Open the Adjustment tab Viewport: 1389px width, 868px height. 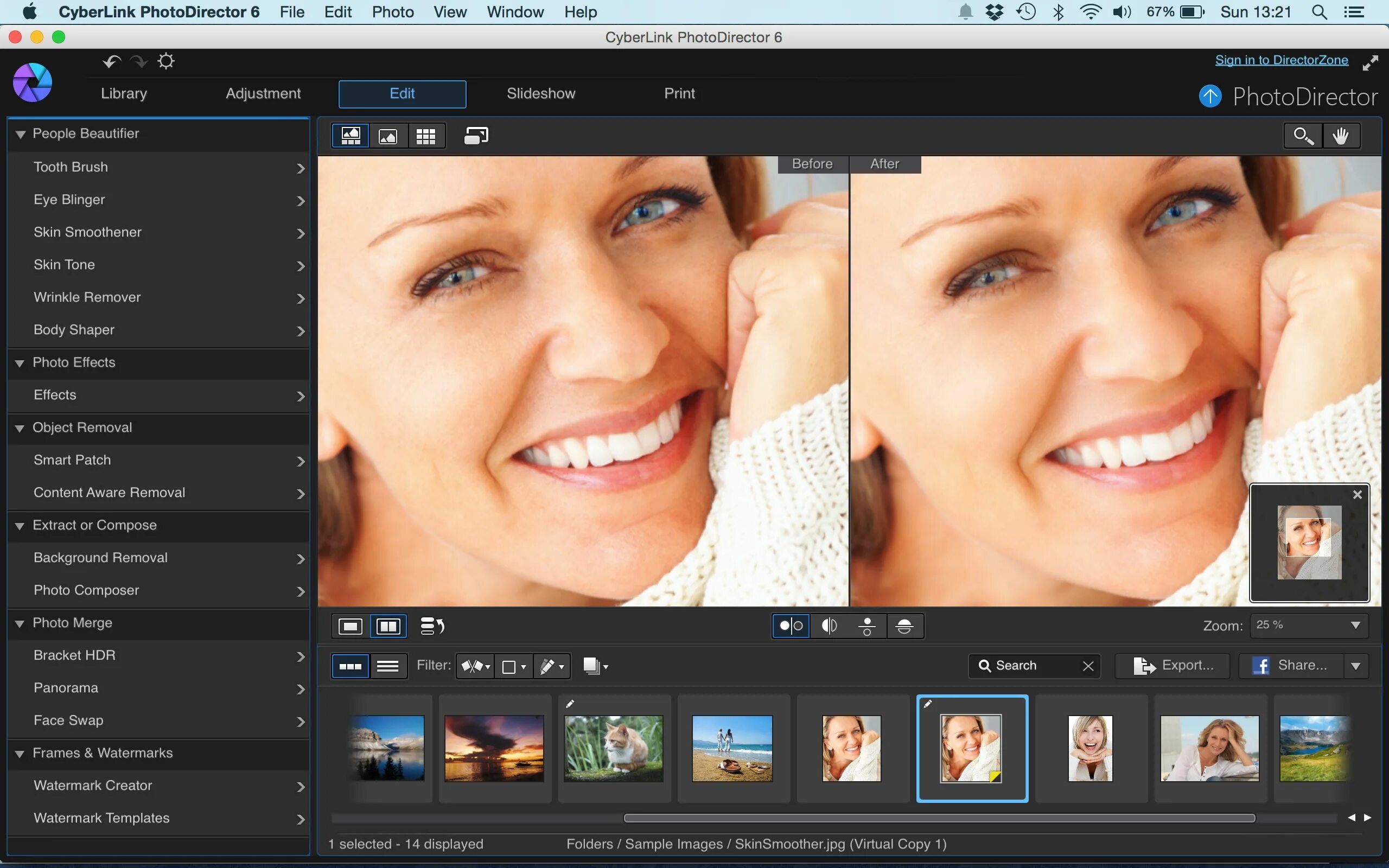click(x=263, y=93)
